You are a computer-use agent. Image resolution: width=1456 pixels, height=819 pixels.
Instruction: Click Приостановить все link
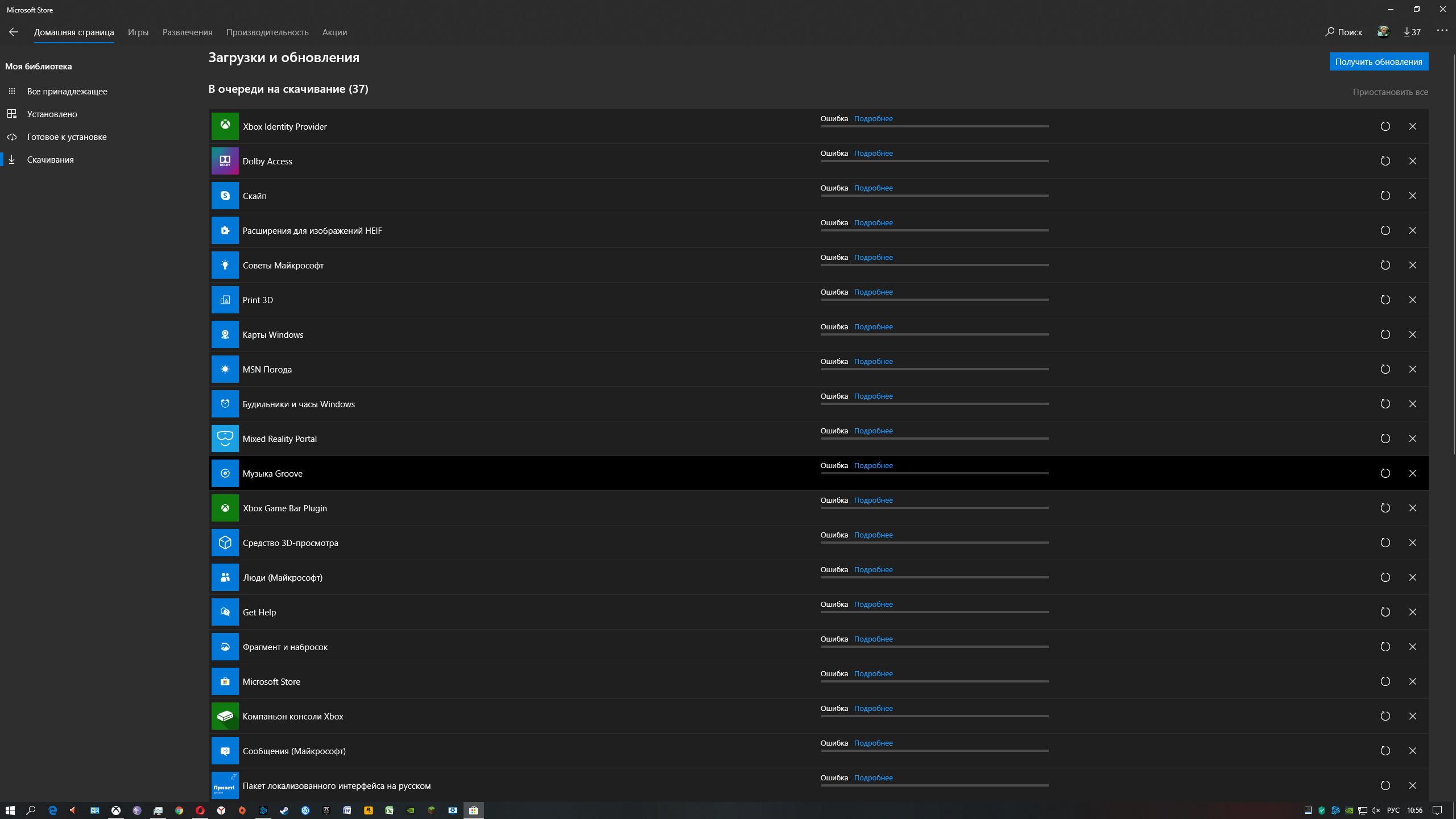[1390, 92]
